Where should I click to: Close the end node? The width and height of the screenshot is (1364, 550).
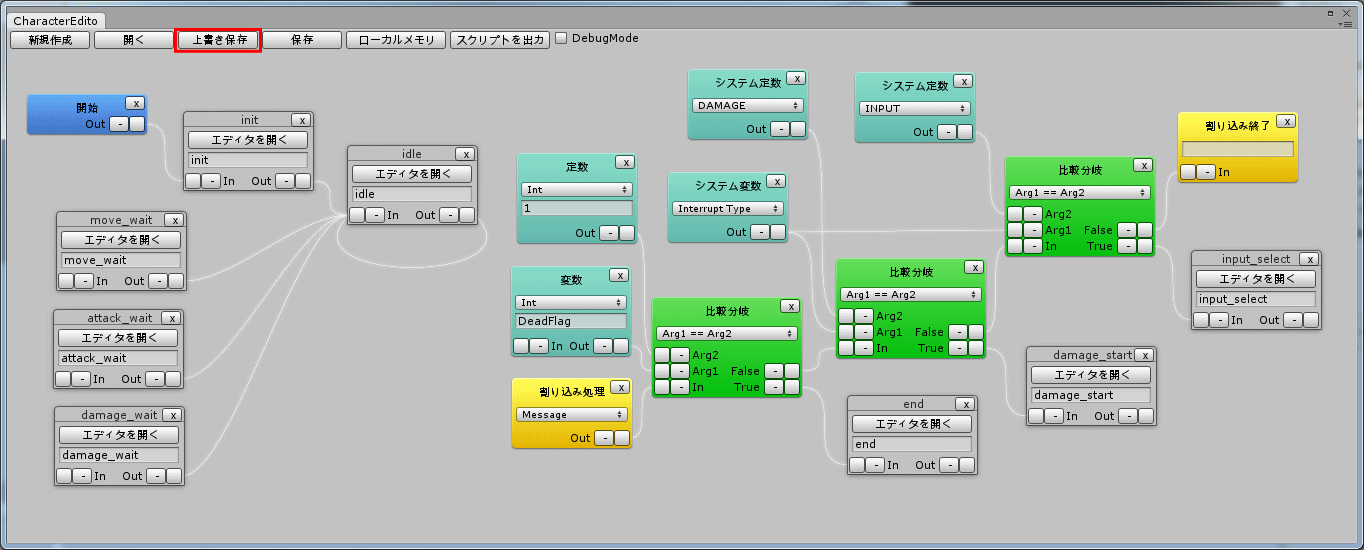tap(965, 404)
